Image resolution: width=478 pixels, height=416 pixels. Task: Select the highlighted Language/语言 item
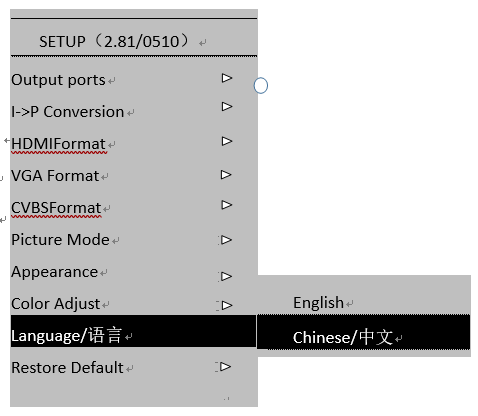point(133,331)
